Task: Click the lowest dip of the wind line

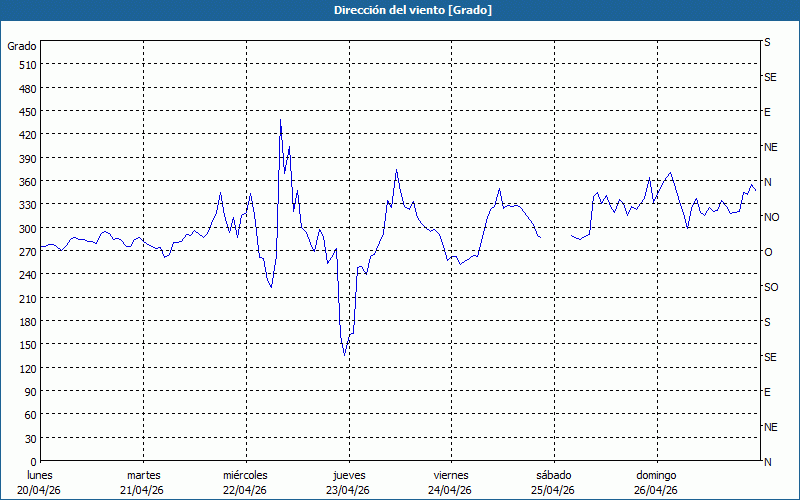Action: click(345, 355)
